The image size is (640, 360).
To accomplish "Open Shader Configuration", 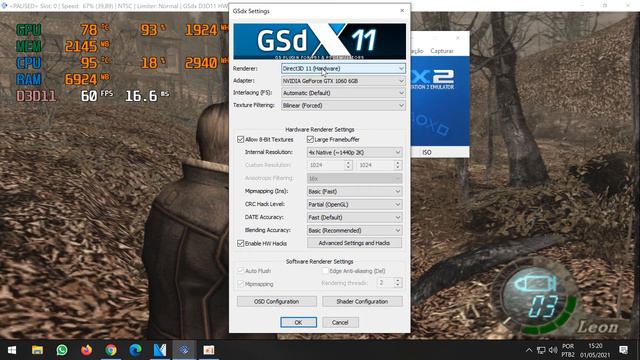I will click(362, 302).
